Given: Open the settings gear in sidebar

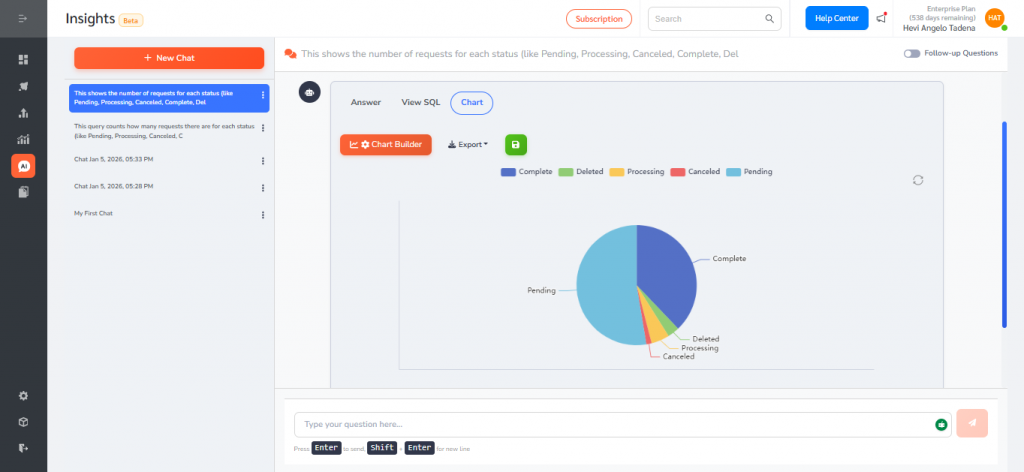Looking at the screenshot, I should [23, 396].
